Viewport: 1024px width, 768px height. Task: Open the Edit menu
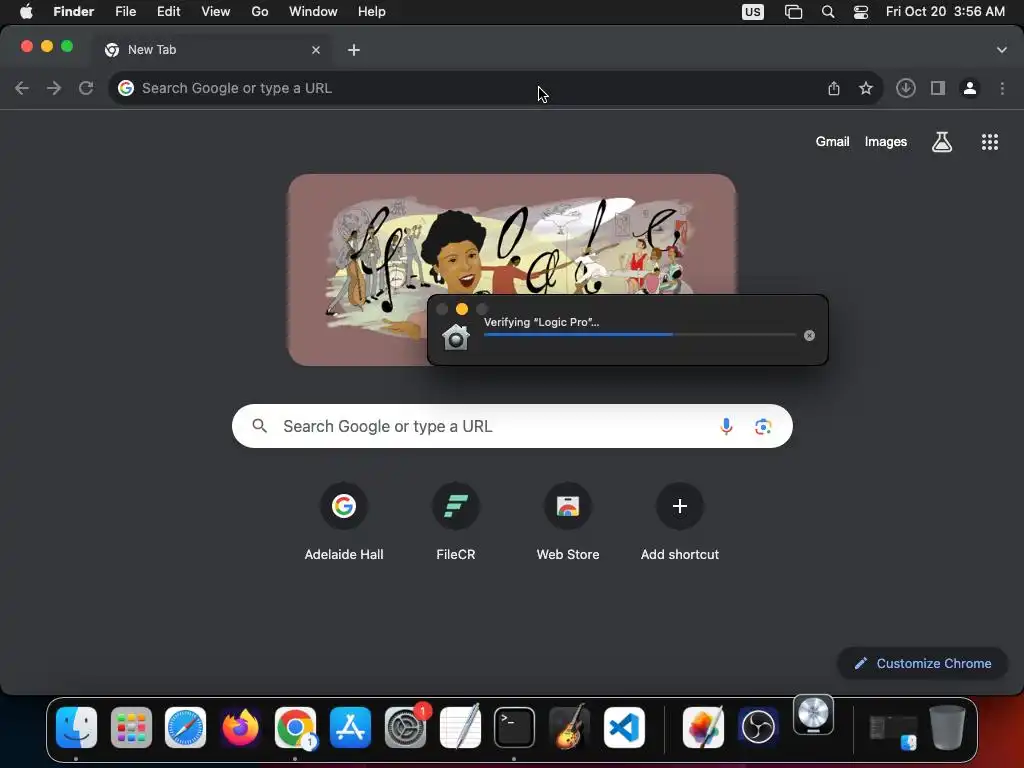coord(168,12)
